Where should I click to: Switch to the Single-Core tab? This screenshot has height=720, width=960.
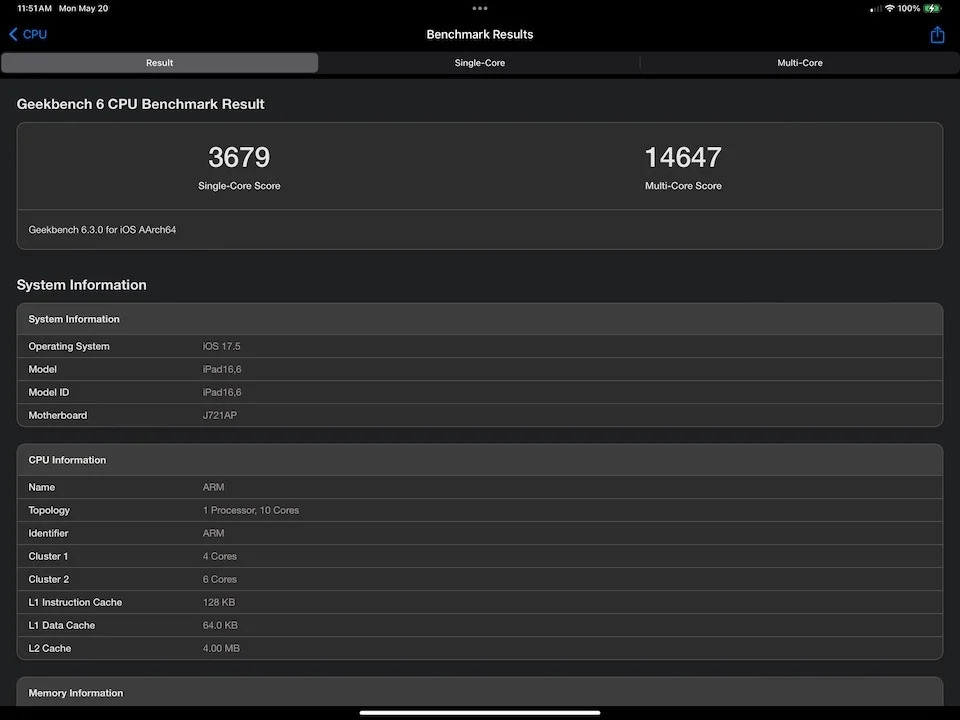click(x=479, y=62)
